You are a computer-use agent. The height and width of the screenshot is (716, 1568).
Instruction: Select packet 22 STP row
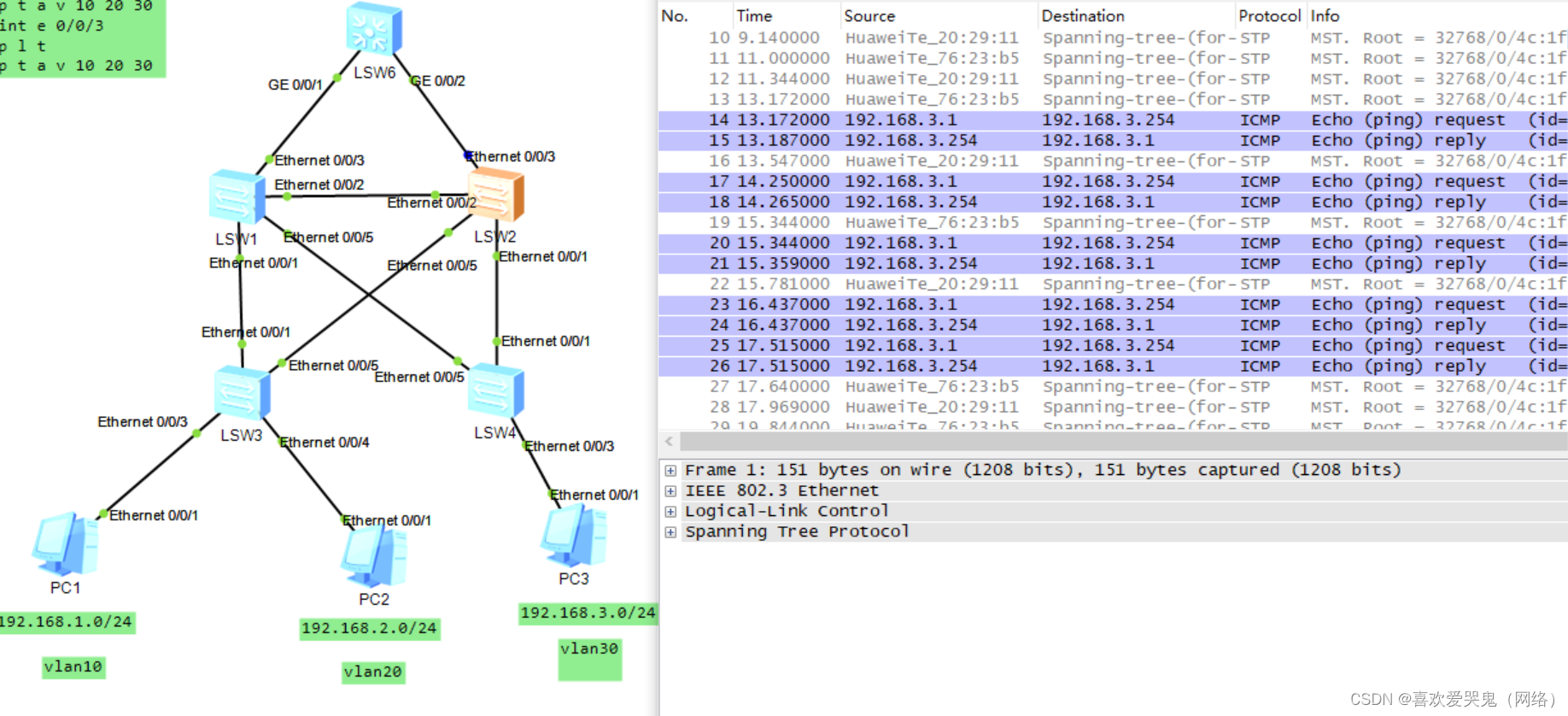[x=1113, y=285]
